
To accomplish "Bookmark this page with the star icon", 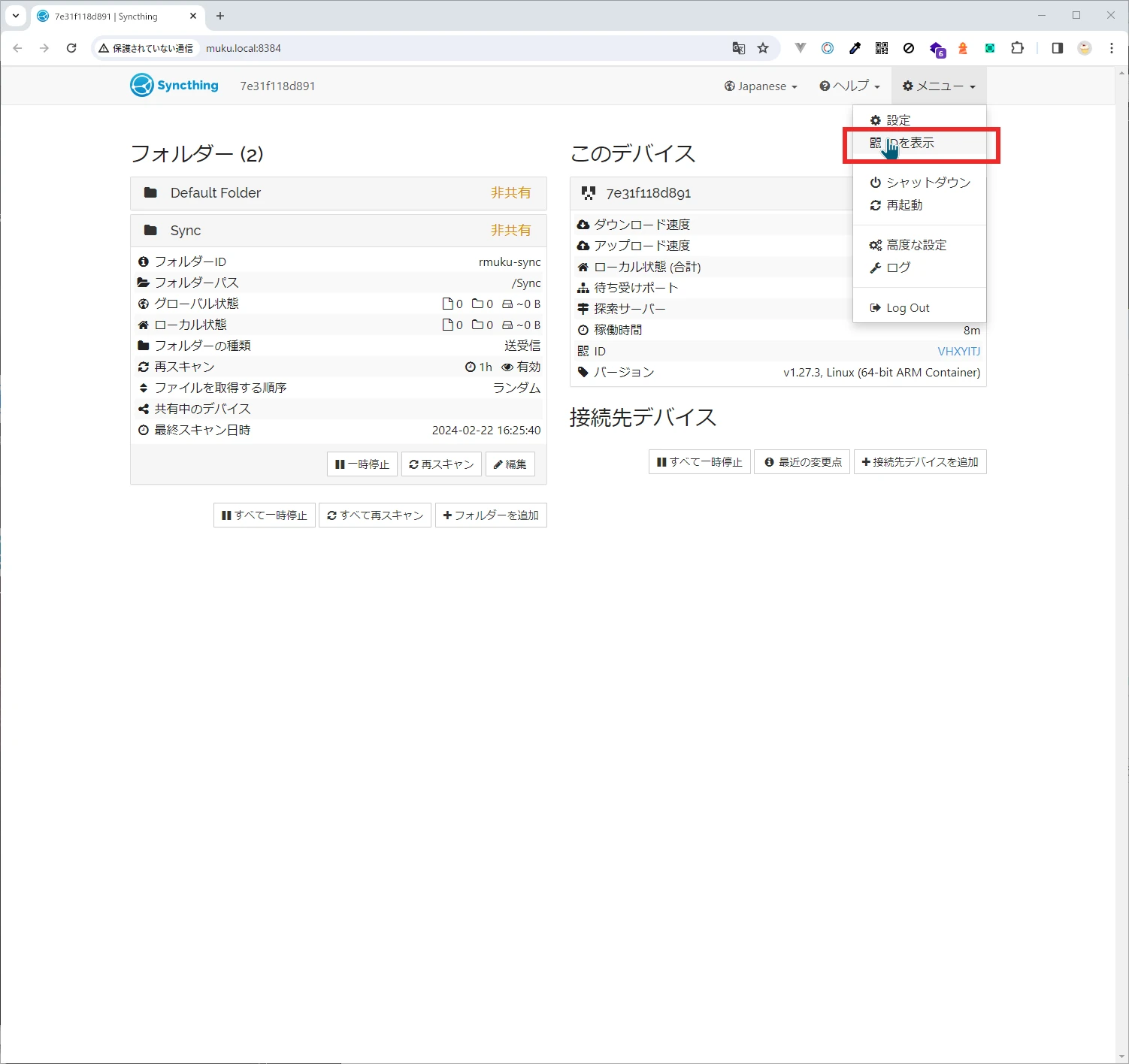I will coord(763,48).
